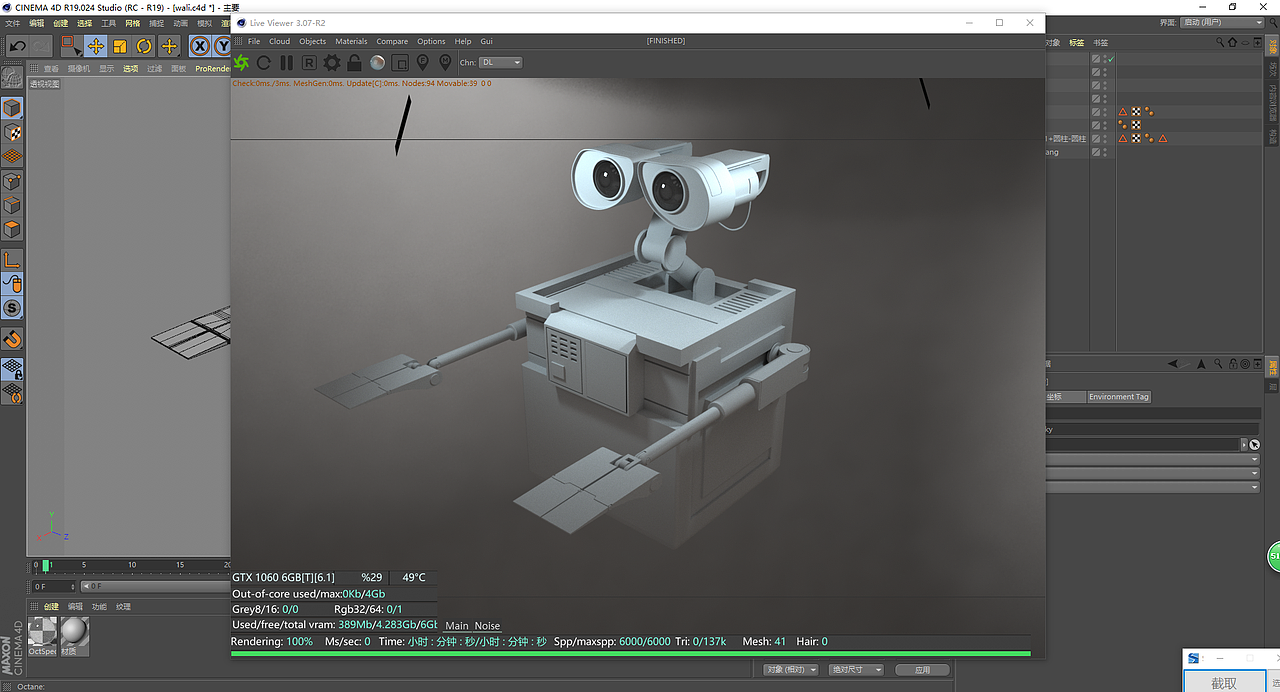Viewport: 1280px width, 692px height.
Task: Click the render progress green bar
Action: click(630, 654)
